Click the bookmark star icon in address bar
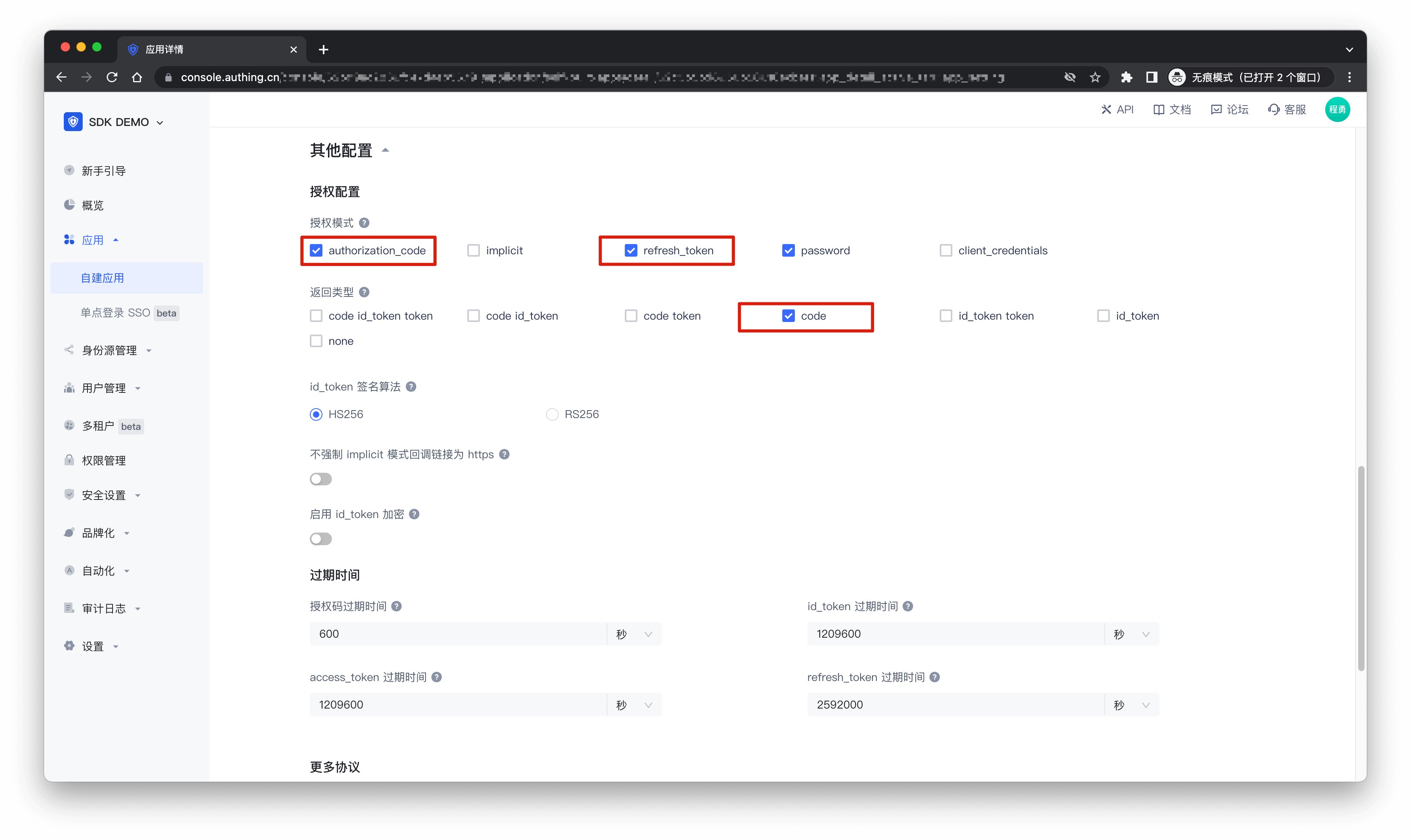1411x840 pixels. point(1094,78)
